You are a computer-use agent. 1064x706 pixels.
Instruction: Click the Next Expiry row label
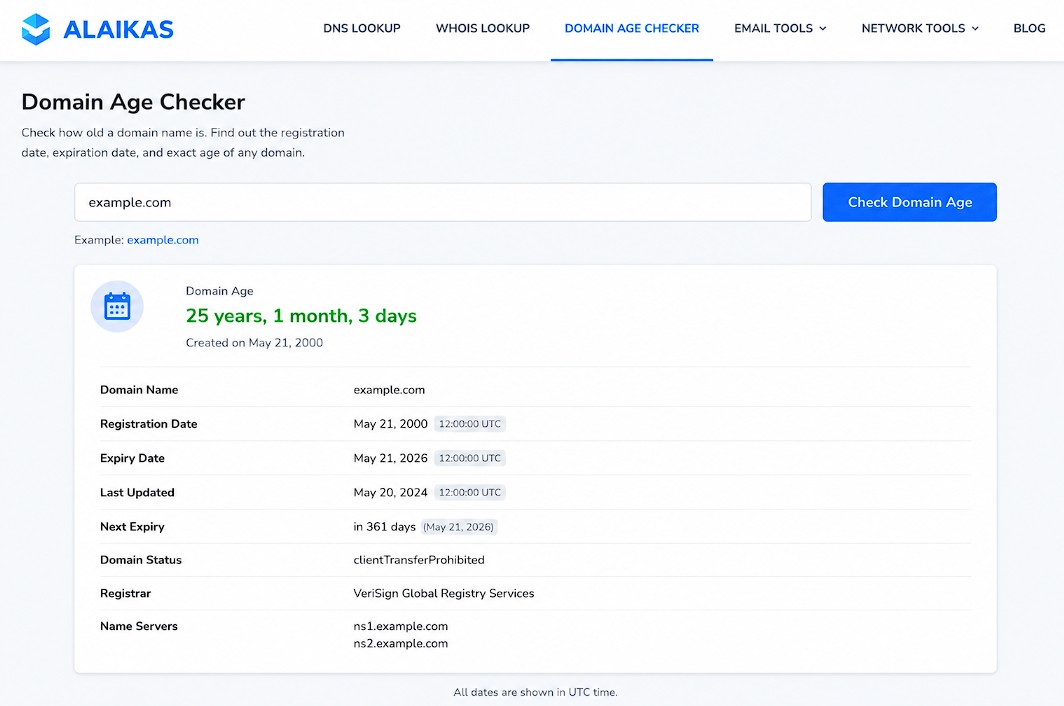click(x=132, y=527)
